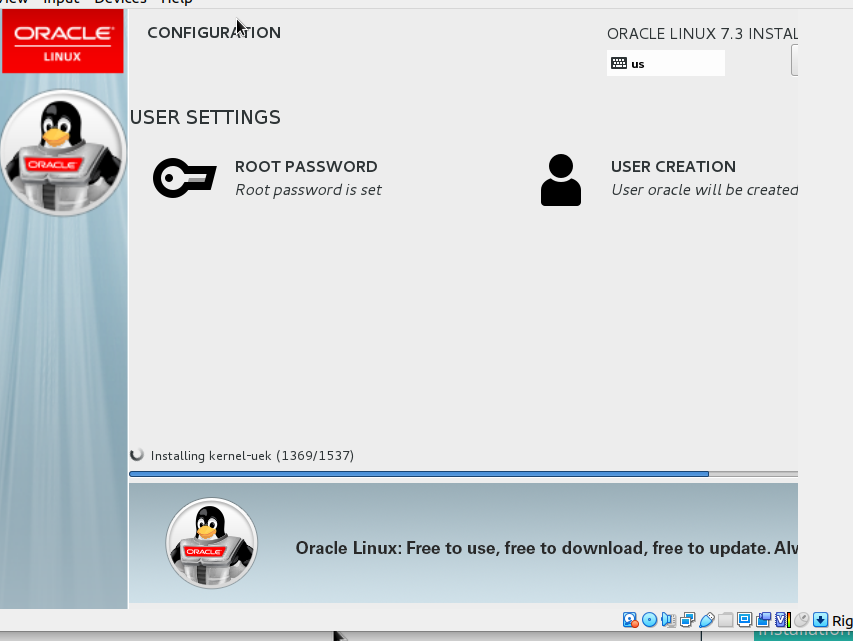Click the VirtualBox network adapters icon
Viewport: 853px width, 641px height.
(x=688, y=620)
